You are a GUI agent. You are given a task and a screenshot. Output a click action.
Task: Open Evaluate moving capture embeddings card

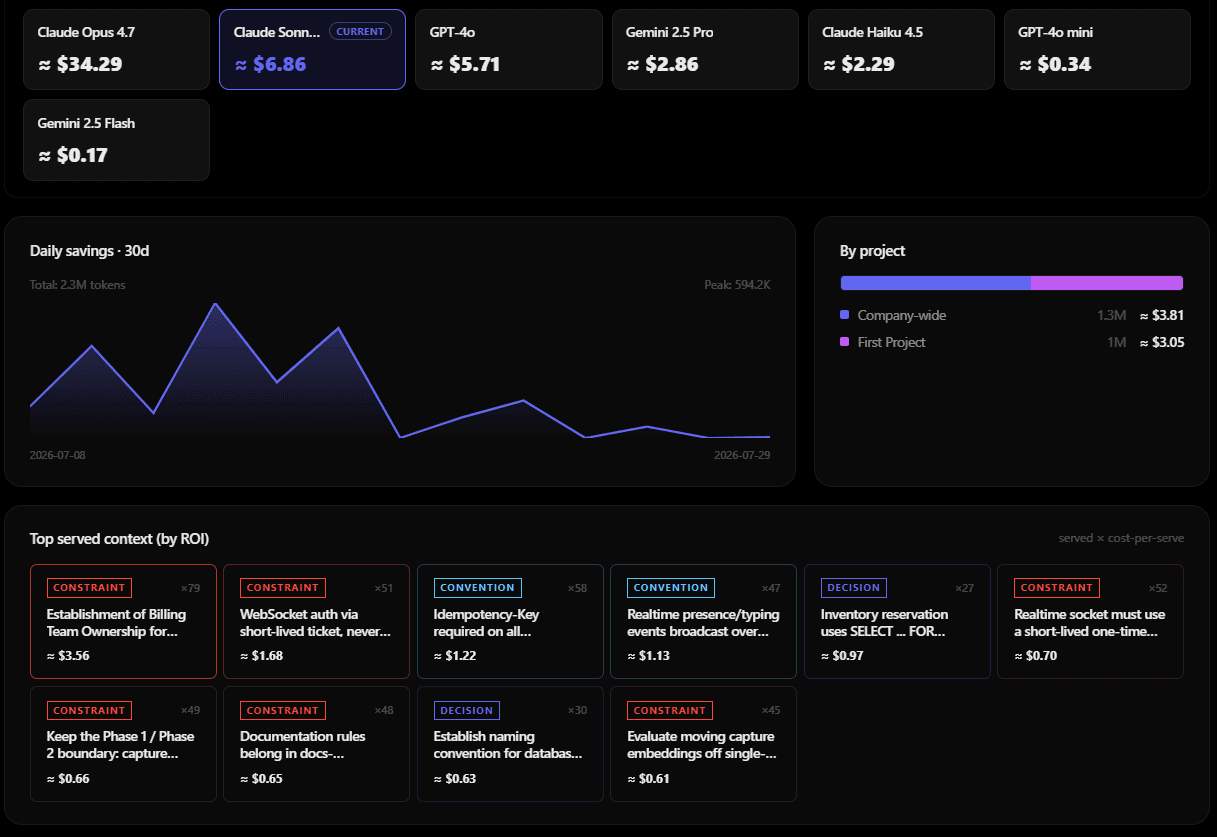tap(703, 744)
